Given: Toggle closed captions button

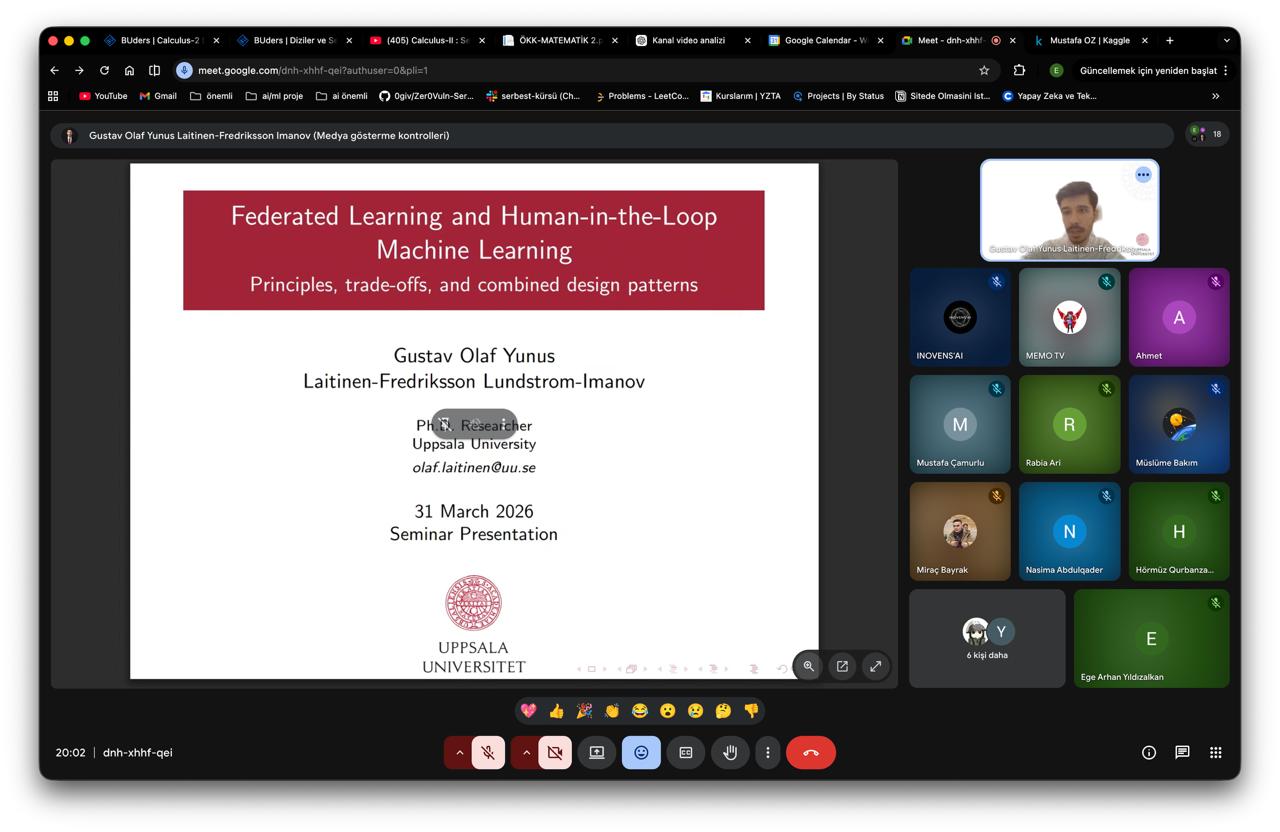Looking at the screenshot, I should [686, 752].
